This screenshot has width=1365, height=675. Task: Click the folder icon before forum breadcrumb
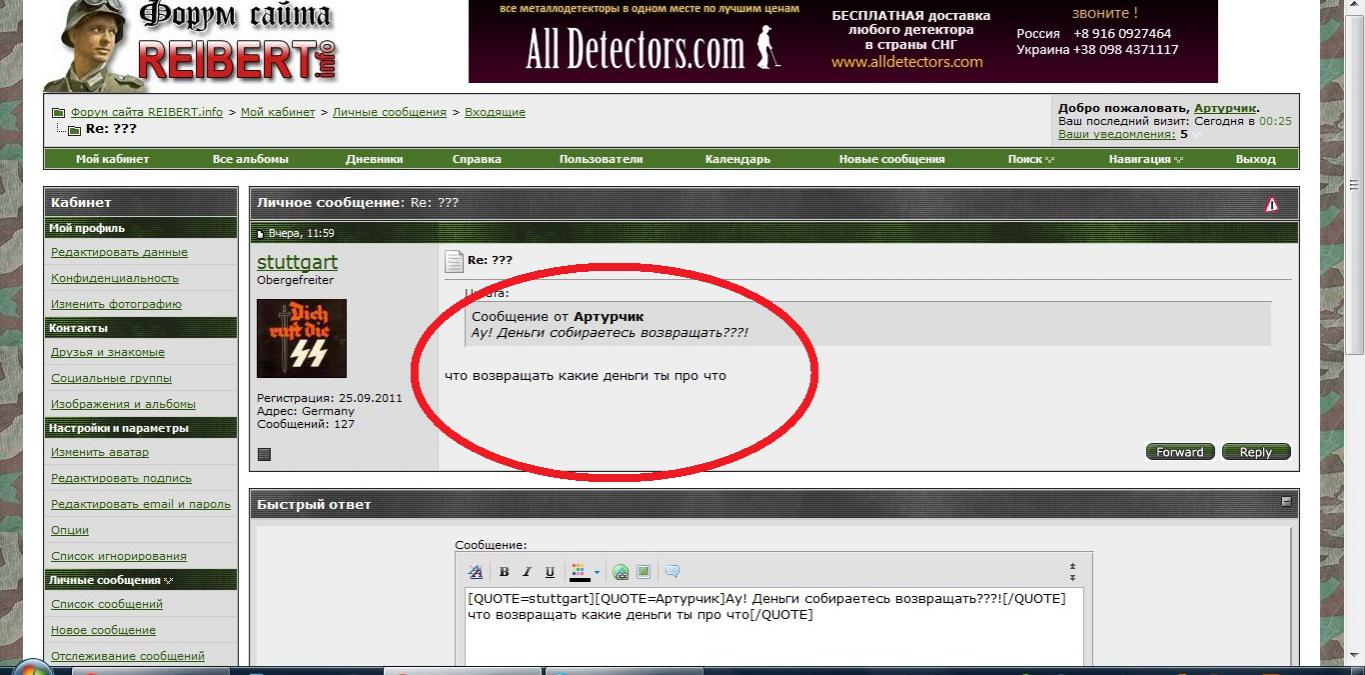(58, 112)
